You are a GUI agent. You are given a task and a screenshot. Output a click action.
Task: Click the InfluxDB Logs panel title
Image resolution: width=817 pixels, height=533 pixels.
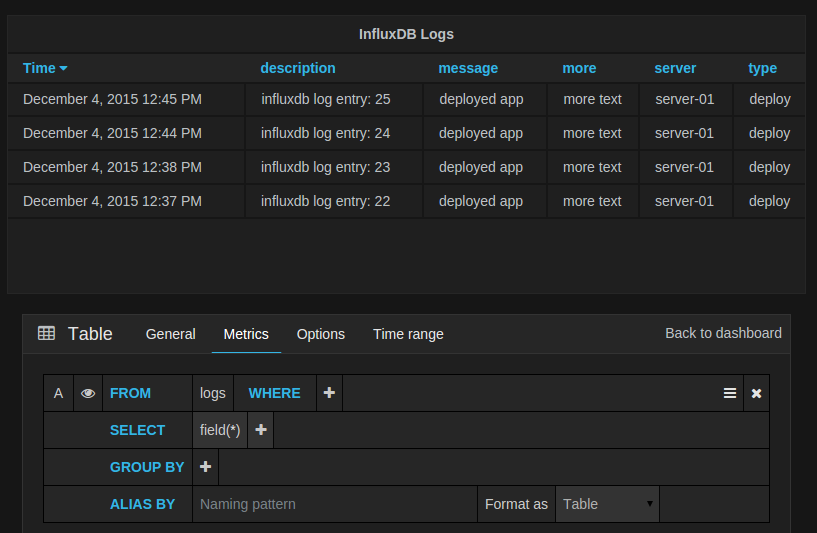(406, 34)
